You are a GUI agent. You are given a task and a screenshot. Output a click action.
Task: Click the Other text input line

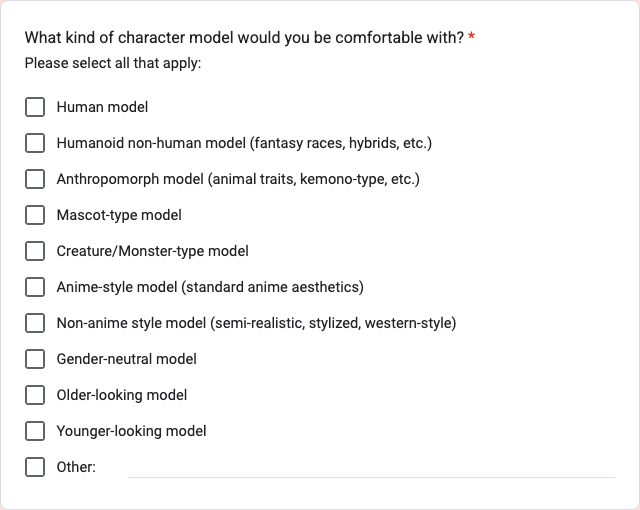pos(371,468)
